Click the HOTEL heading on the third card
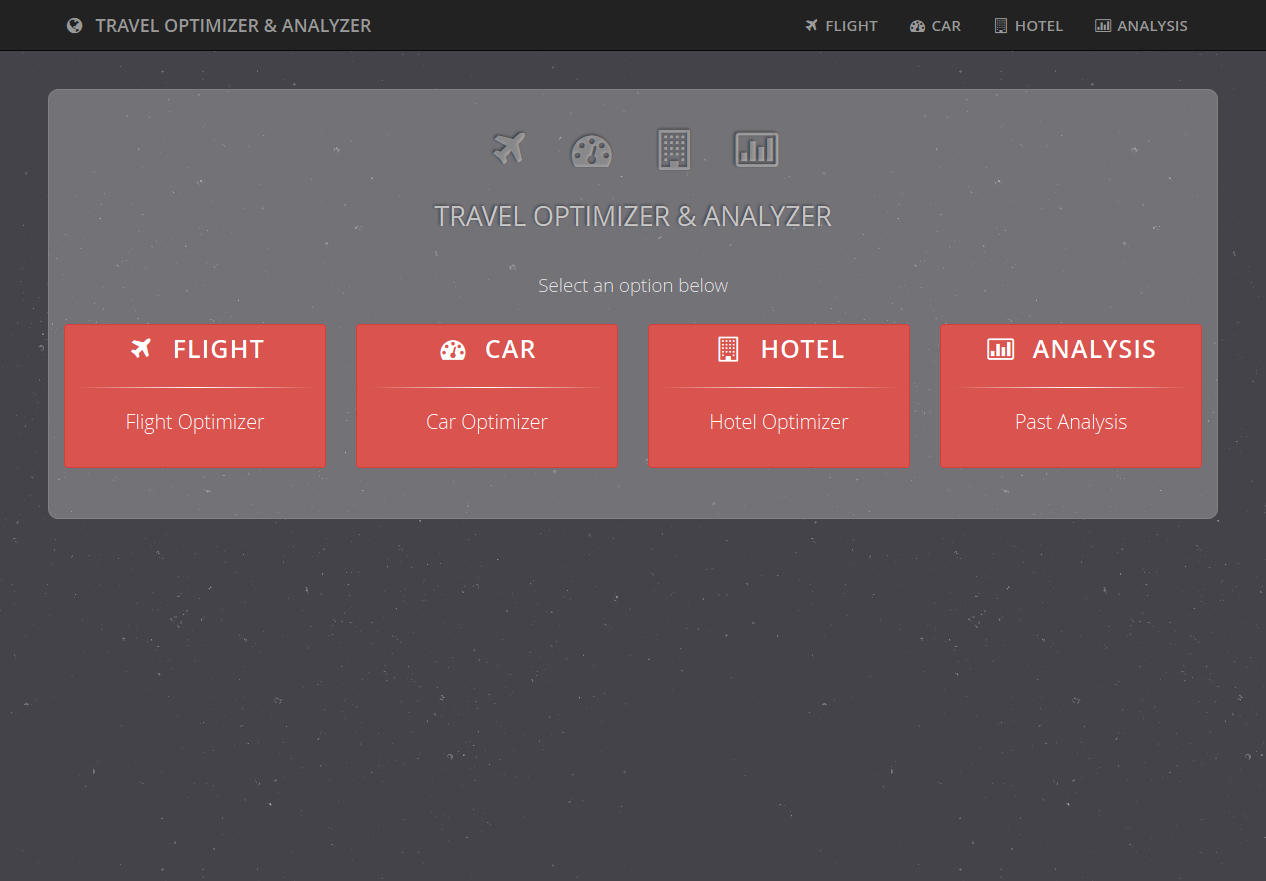 tap(803, 349)
